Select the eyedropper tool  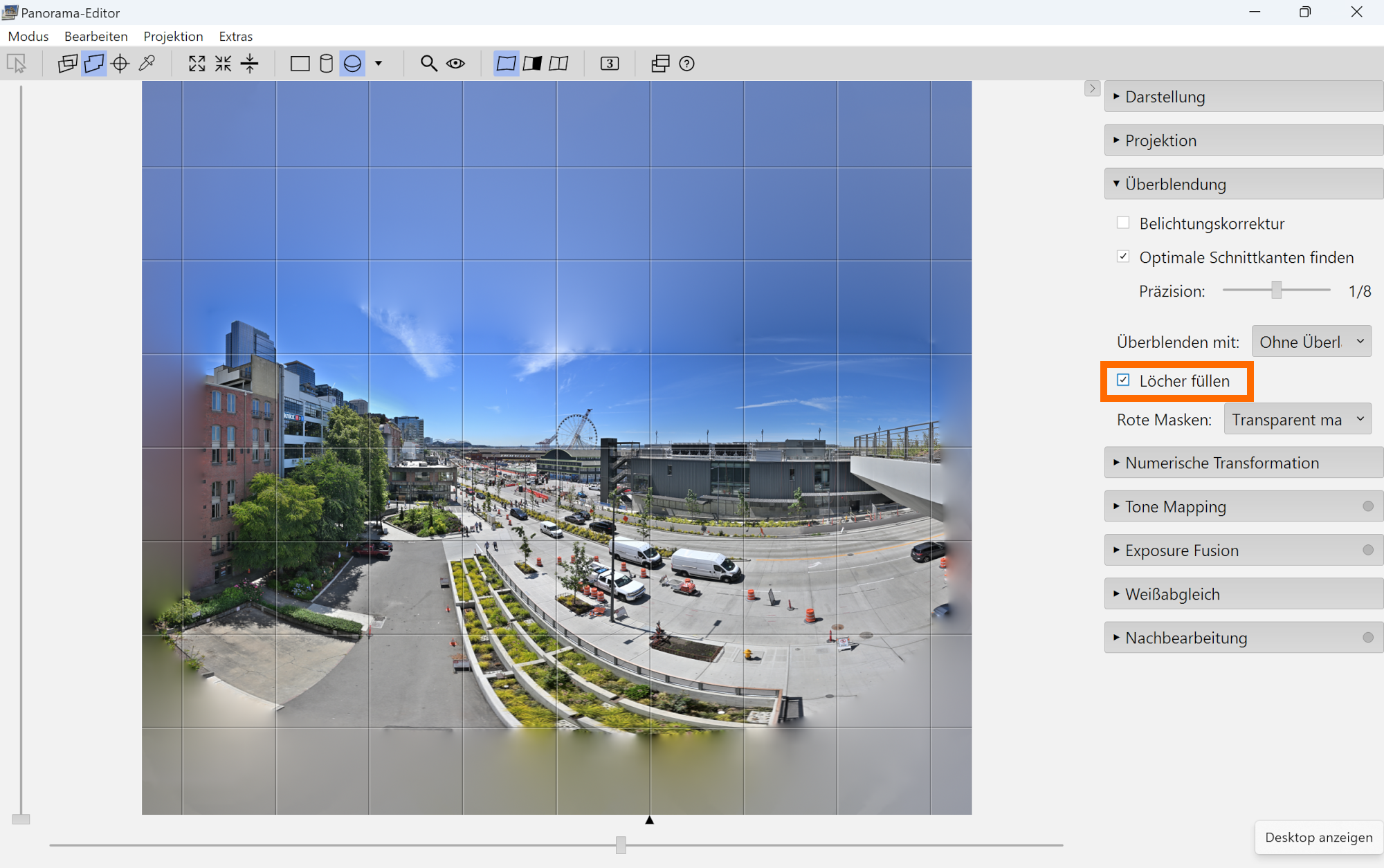click(147, 64)
